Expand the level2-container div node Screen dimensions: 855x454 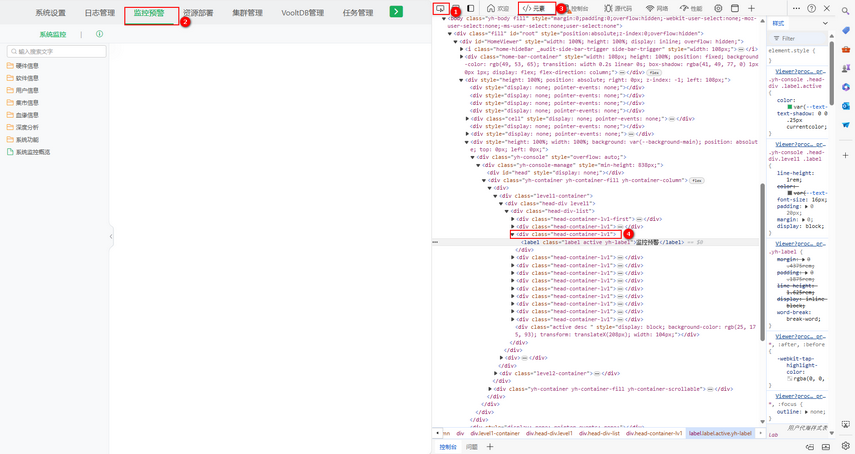496,373
